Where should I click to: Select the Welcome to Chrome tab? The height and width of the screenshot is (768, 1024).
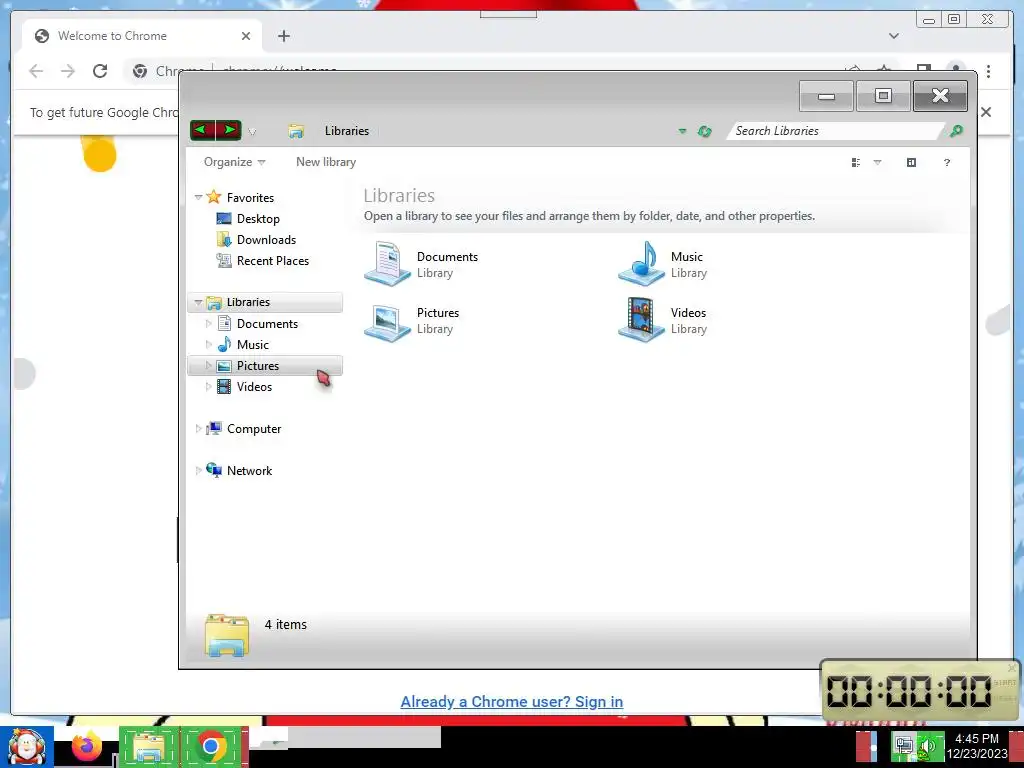(142, 36)
